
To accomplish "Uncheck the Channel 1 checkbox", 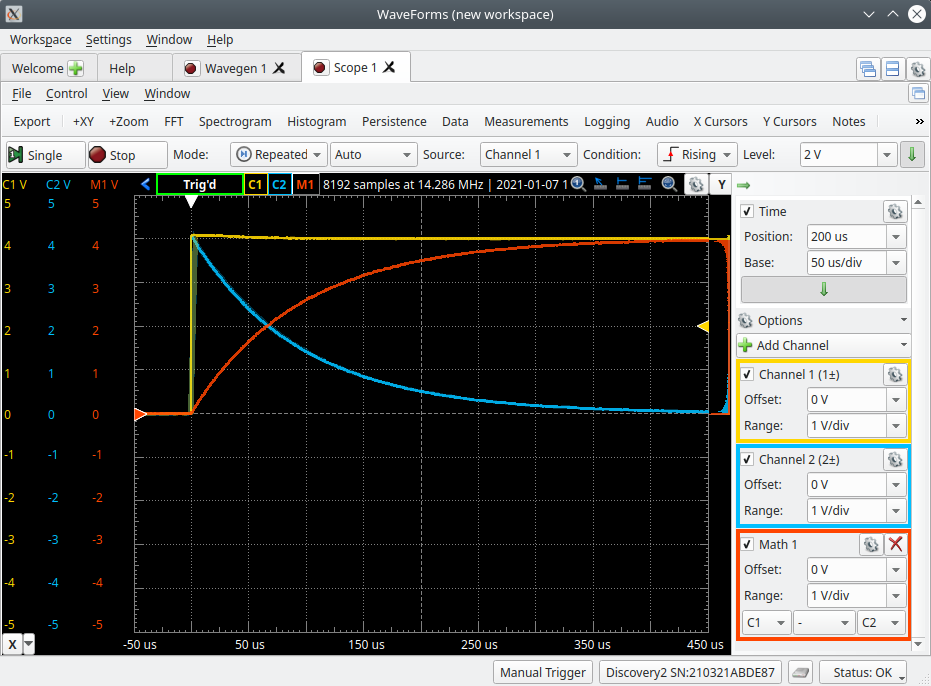I will [747, 375].
